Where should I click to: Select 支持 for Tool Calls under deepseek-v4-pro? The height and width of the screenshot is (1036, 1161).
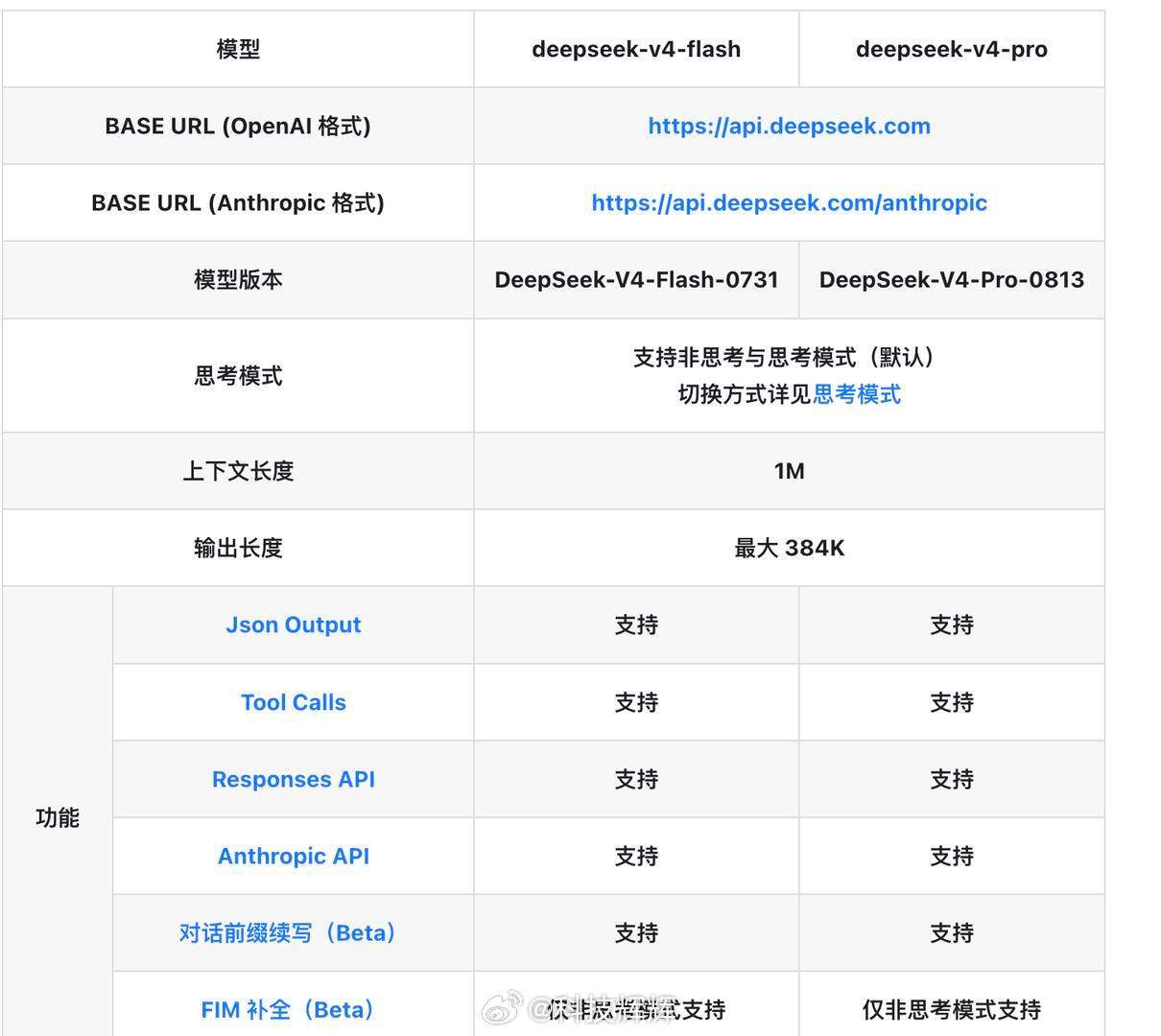point(951,702)
